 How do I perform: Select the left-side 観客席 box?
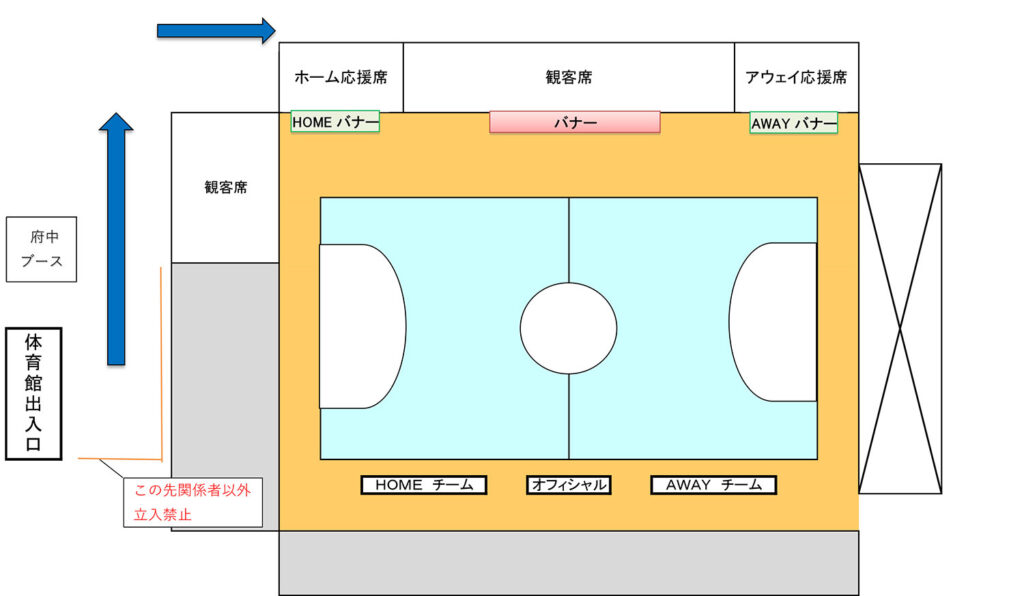tap(225, 187)
